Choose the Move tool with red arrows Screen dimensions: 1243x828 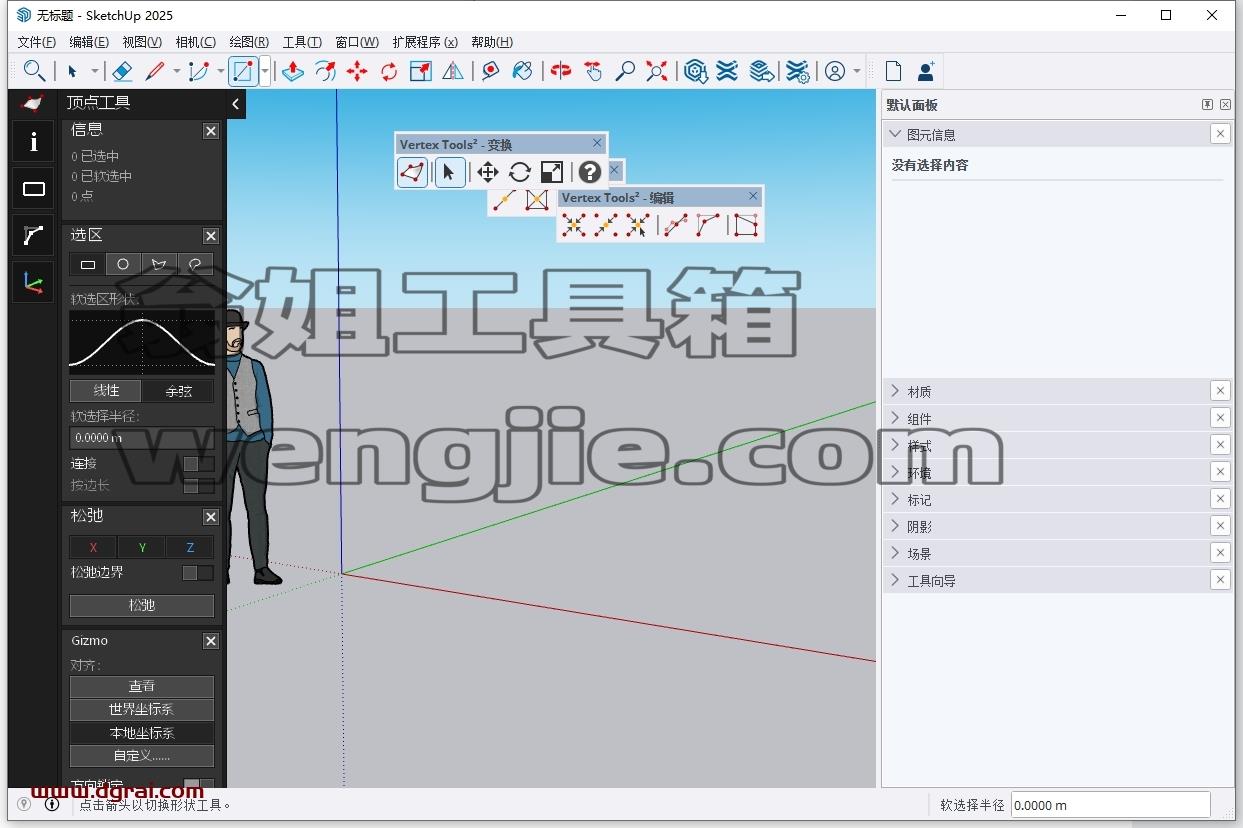pos(357,71)
